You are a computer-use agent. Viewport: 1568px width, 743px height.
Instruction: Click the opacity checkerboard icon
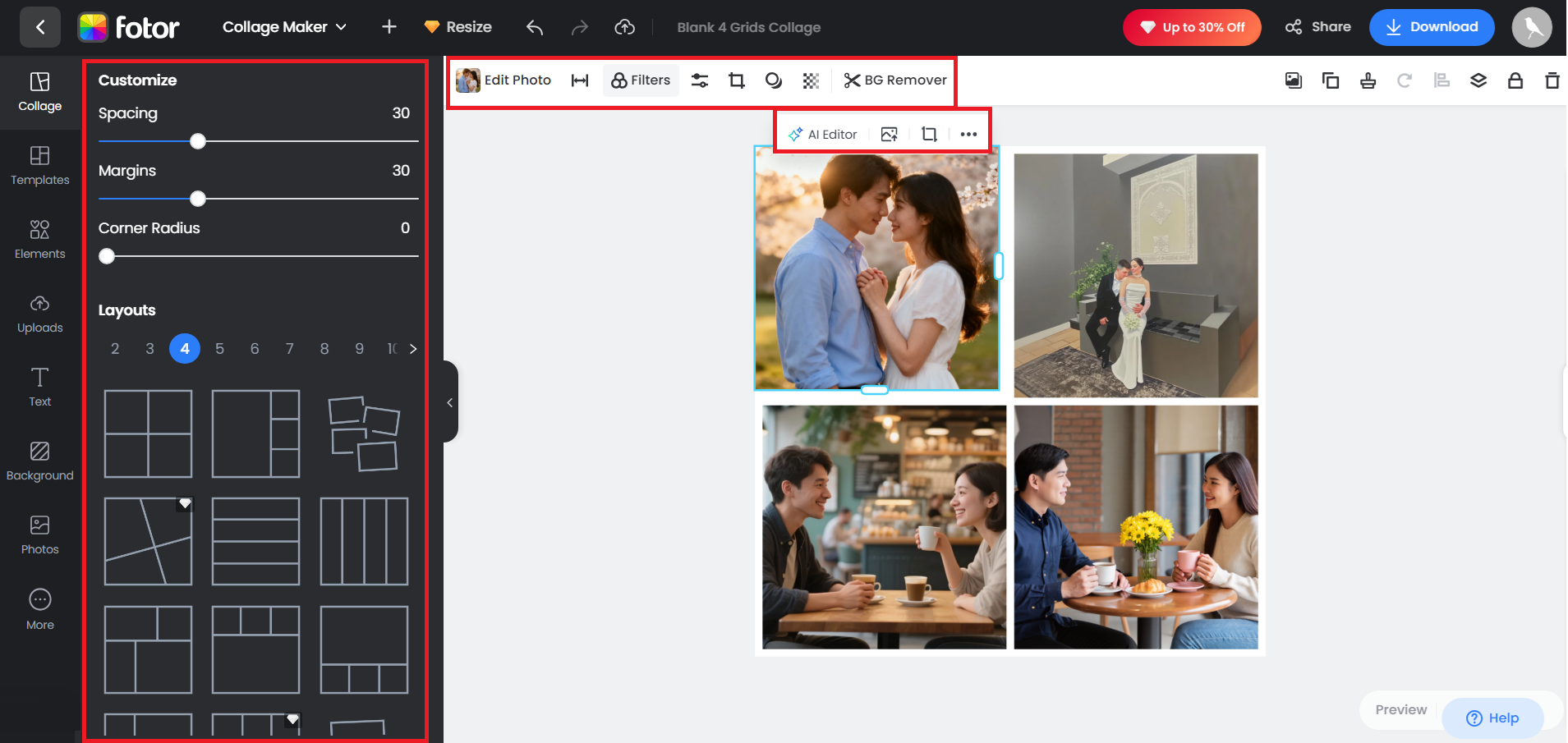[811, 80]
